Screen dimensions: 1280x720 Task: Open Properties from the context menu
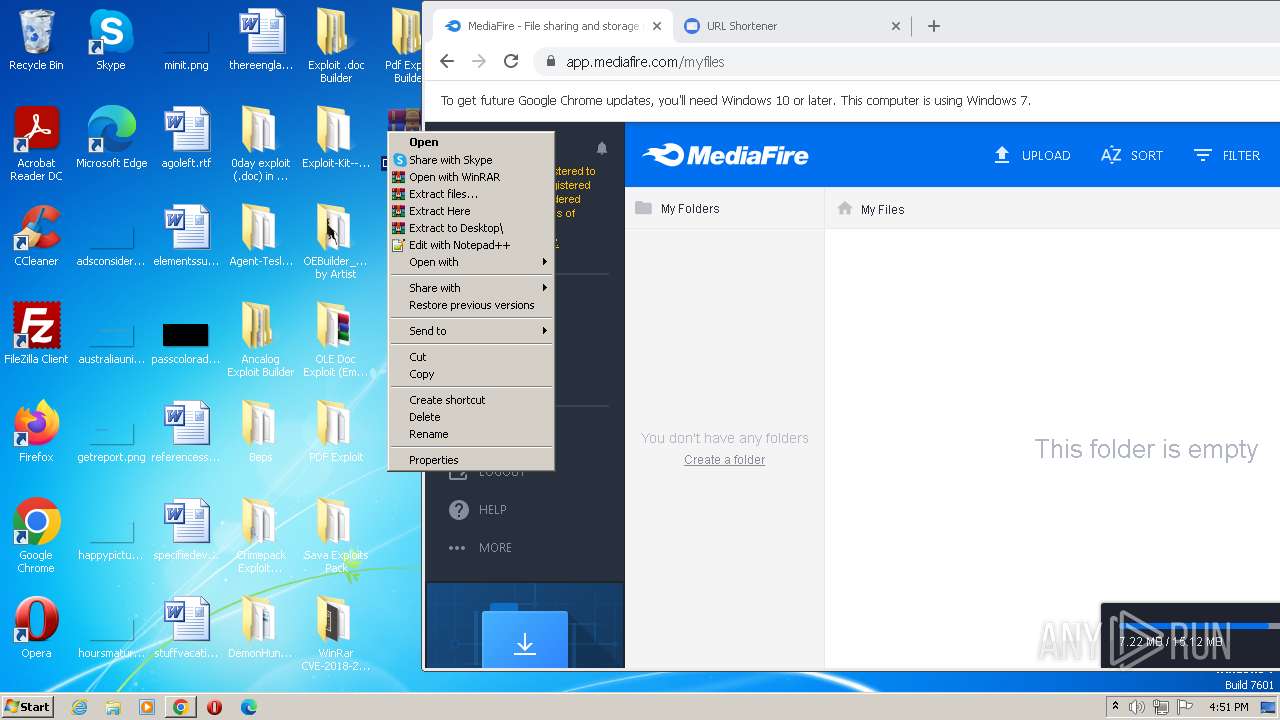471,460
